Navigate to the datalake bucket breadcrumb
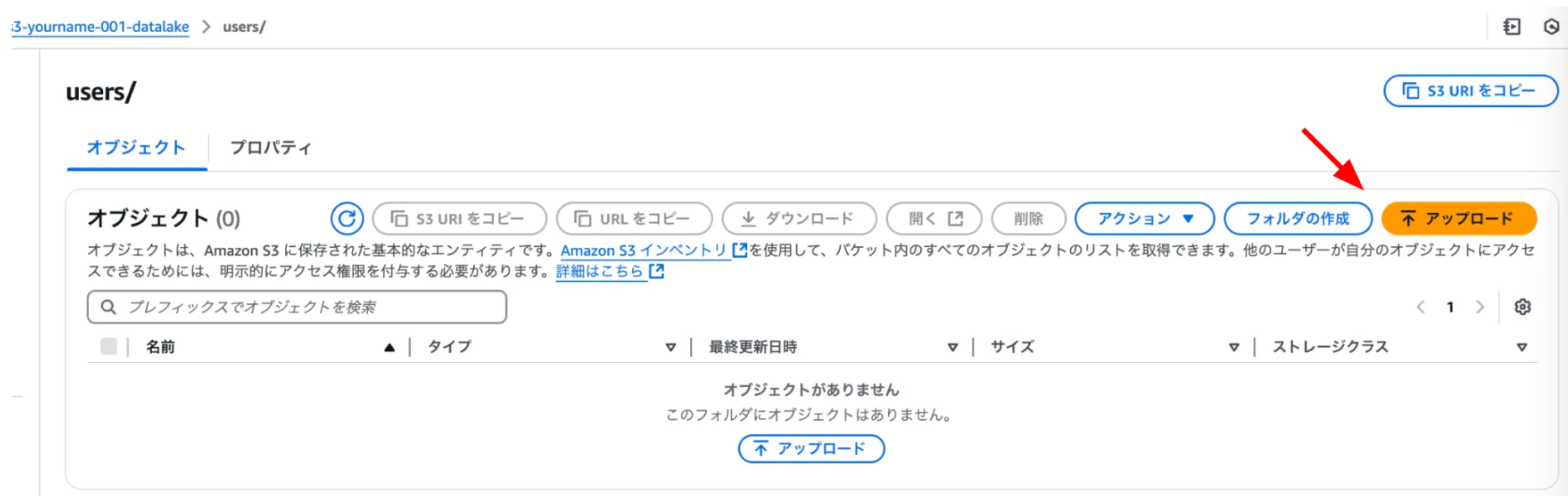The image size is (1568, 496). 102,27
